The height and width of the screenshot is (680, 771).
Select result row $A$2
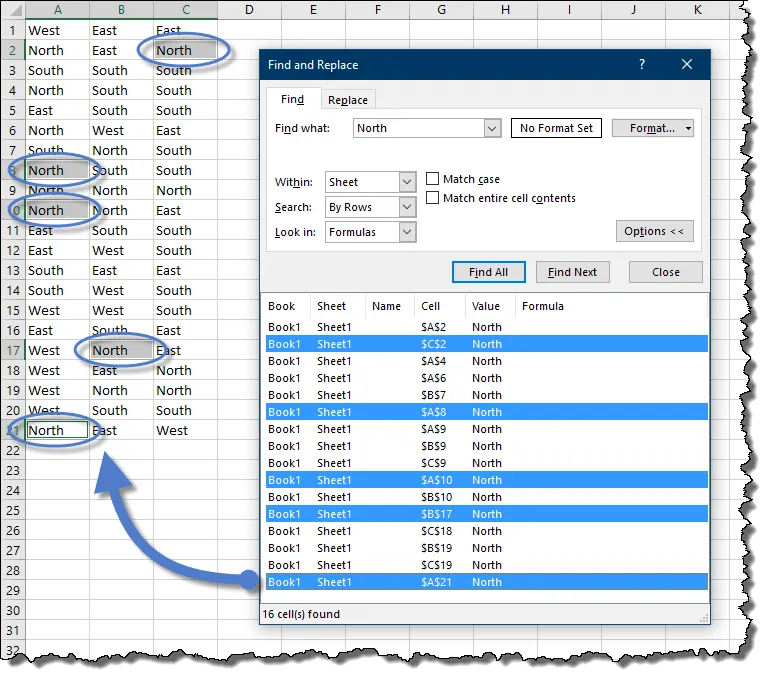(486, 327)
